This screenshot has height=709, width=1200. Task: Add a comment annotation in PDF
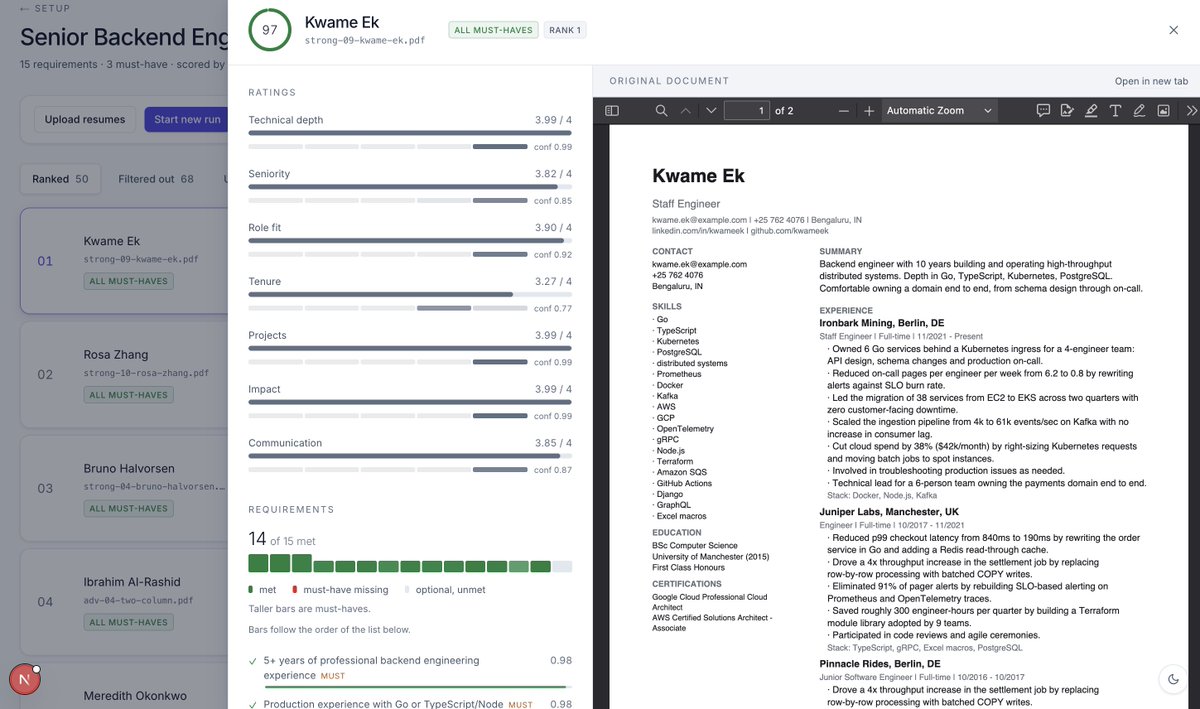[x=1043, y=111]
